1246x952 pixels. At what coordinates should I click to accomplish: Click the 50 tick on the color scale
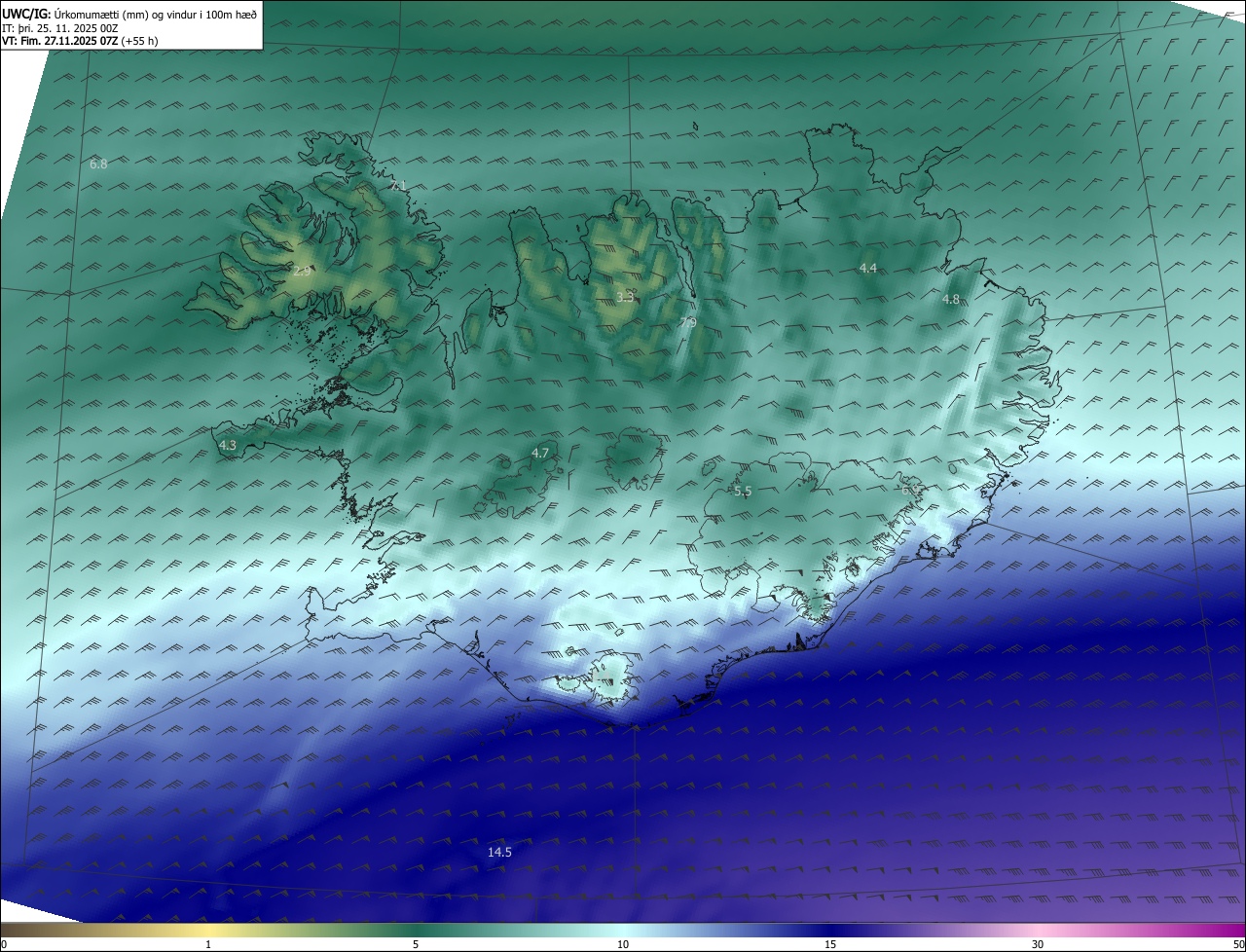1238,944
